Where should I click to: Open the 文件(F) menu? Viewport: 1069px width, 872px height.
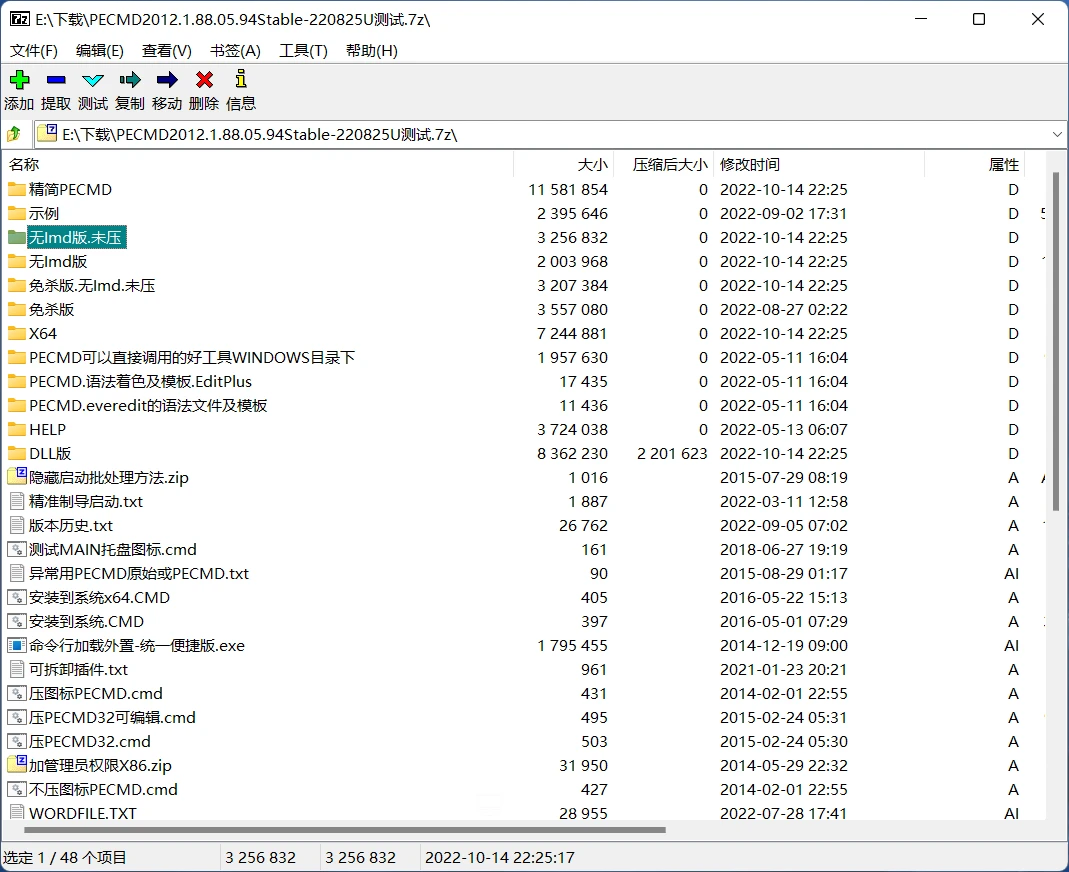[x=33, y=50]
